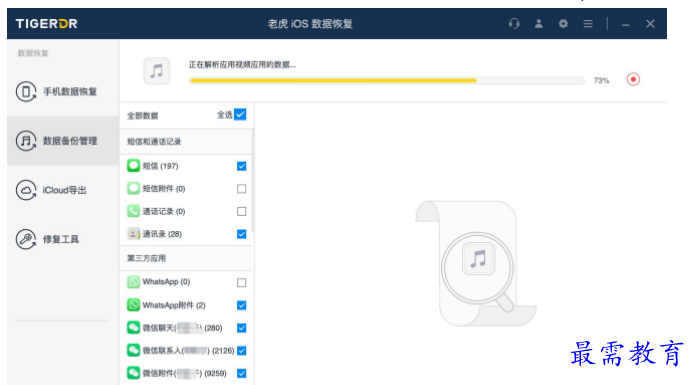
Task: Click the repair tool wrench icon
Action: (x=26, y=239)
